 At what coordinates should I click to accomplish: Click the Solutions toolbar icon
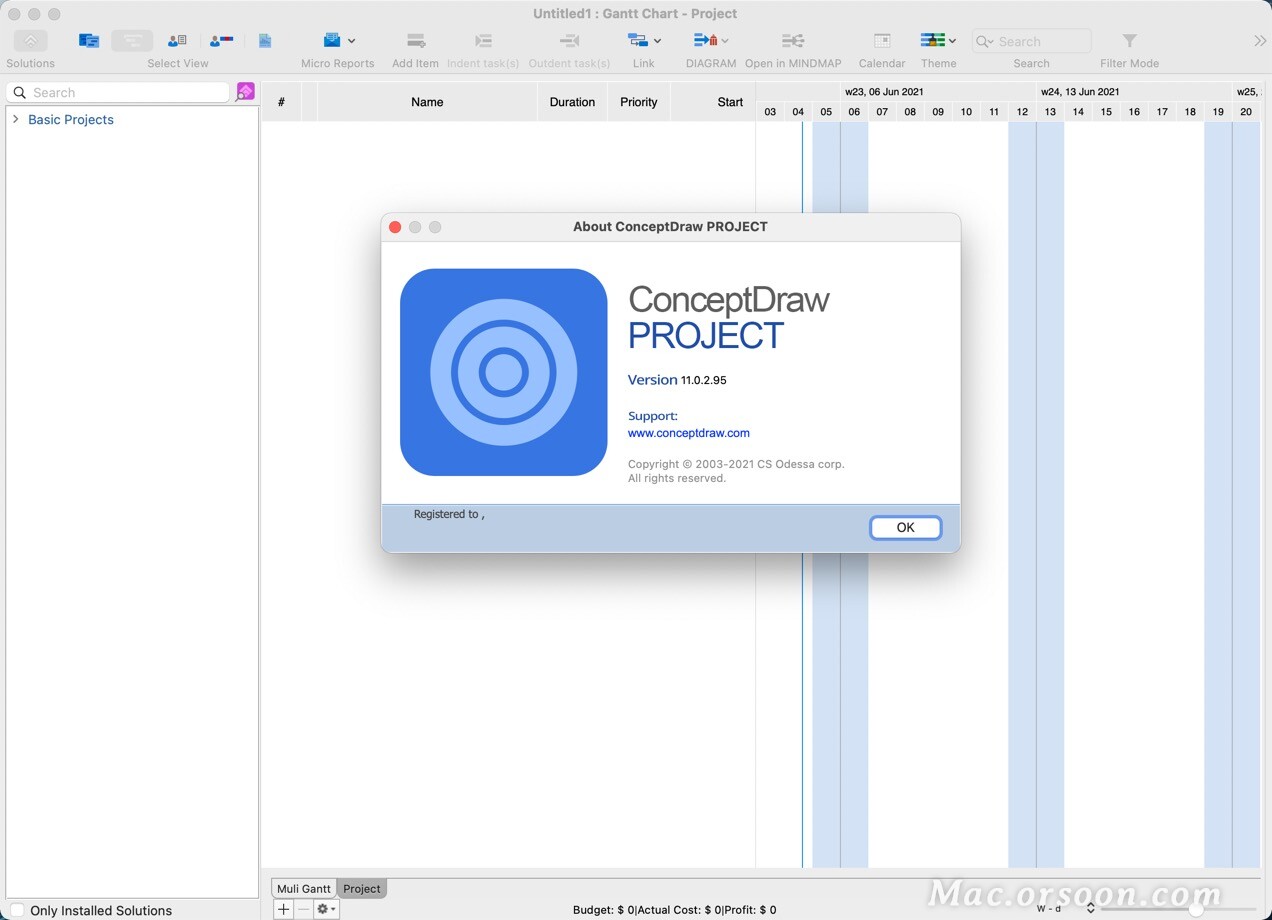coord(30,41)
